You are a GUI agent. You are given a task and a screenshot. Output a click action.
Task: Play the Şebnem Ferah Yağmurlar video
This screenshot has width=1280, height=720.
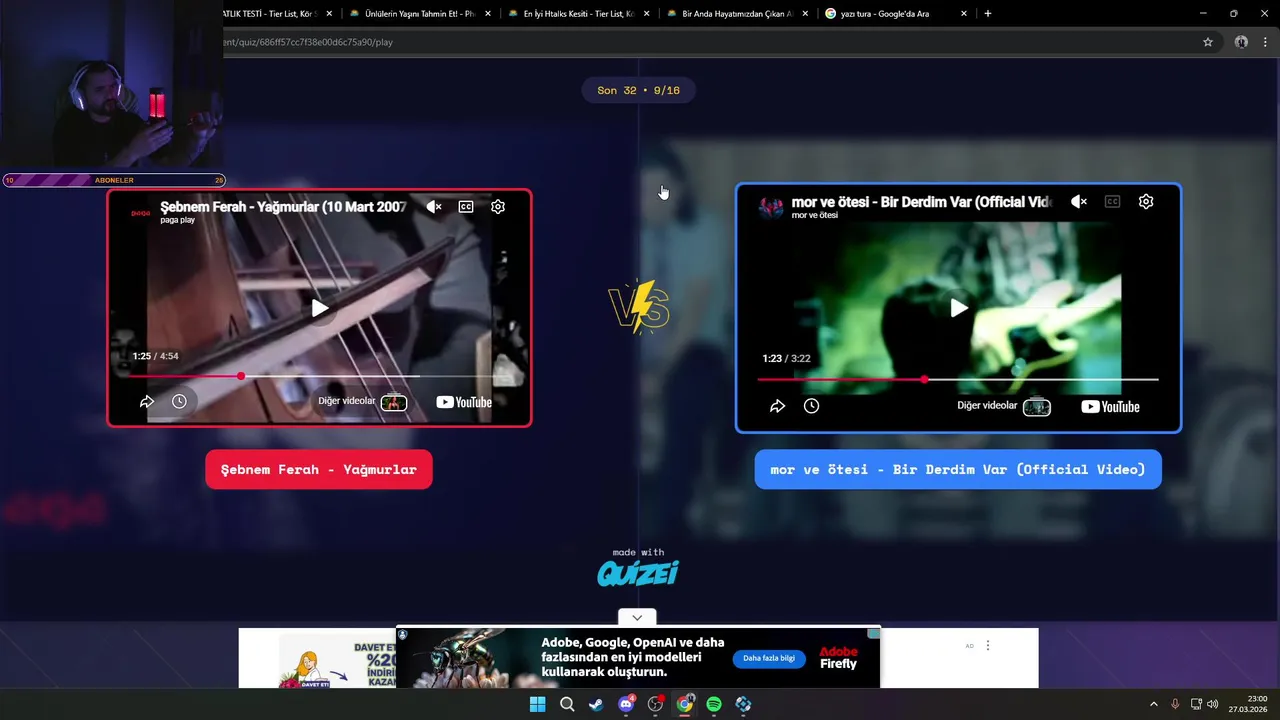point(319,308)
